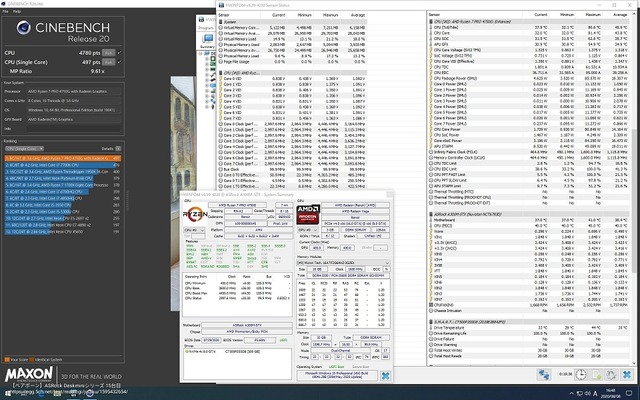The height and width of the screenshot is (400, 640).
Task: Close sensors with the blue X icon
Action: [x=627, y=374]
